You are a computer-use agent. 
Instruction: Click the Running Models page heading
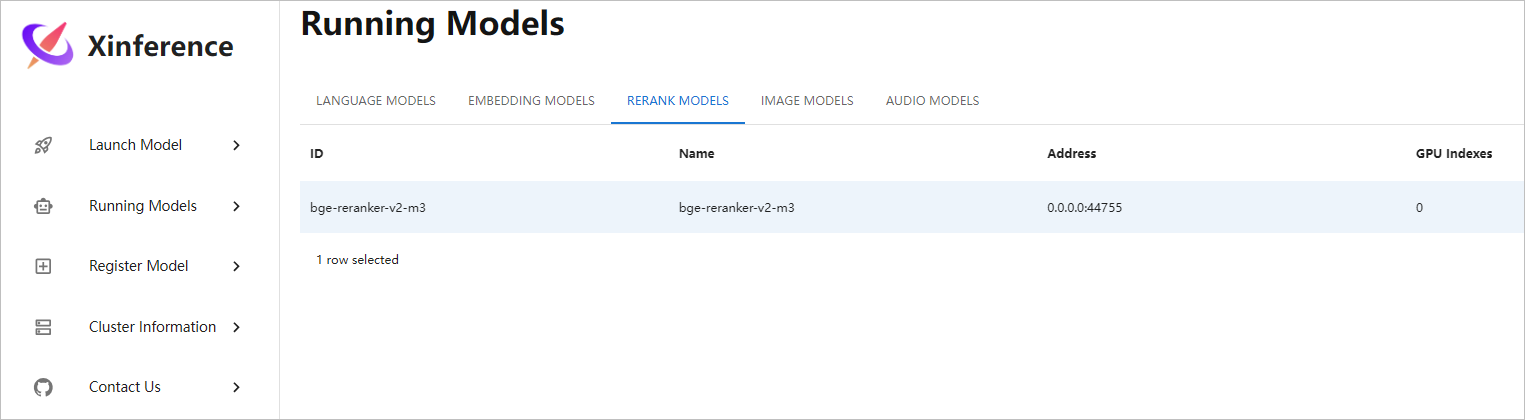tap(432, 22)
